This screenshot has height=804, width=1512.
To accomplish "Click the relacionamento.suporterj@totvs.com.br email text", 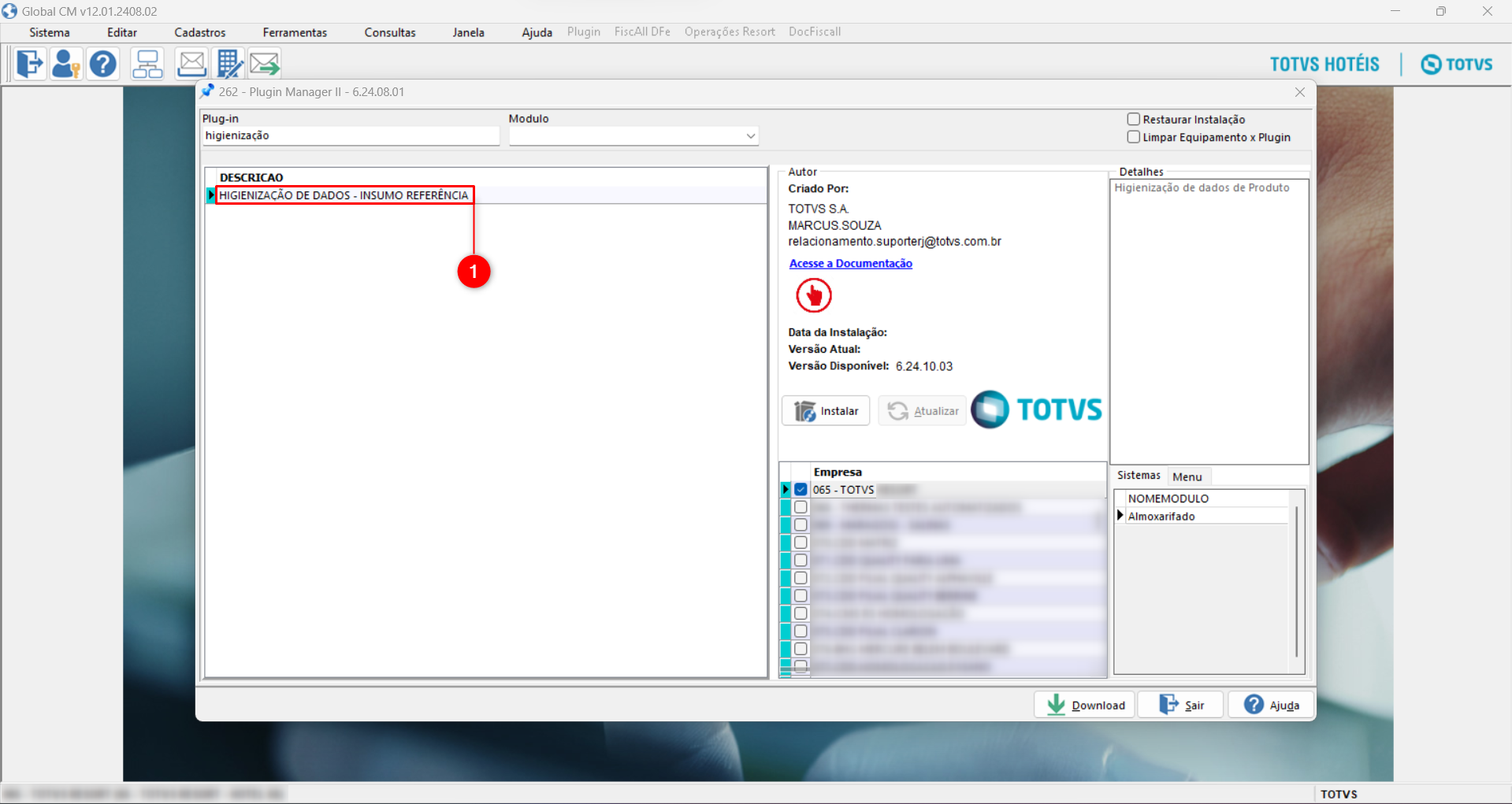I will [895, 242].
